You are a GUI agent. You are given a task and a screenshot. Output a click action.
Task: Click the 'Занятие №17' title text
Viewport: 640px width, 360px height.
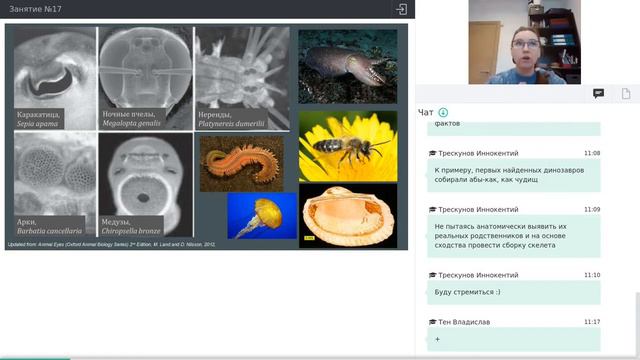[x=35, y=9]
